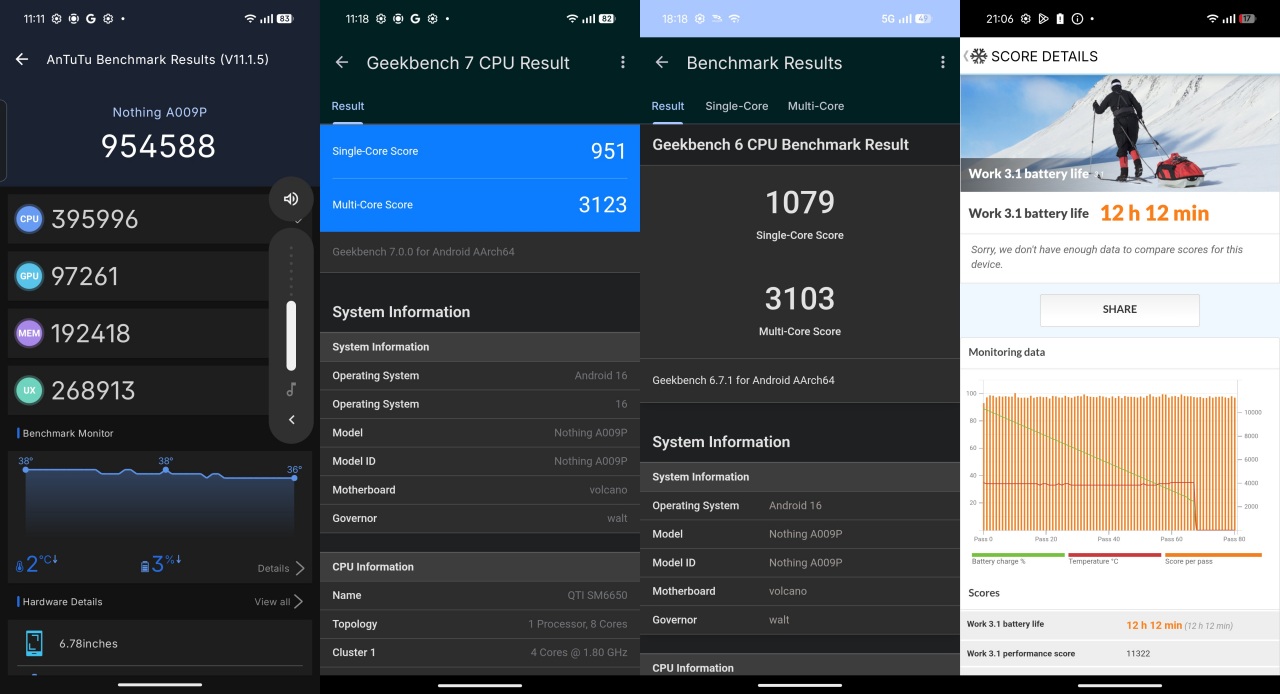Open View all for Hardware Details
The image size is (1280, 694).
click(x=279, y=602)
